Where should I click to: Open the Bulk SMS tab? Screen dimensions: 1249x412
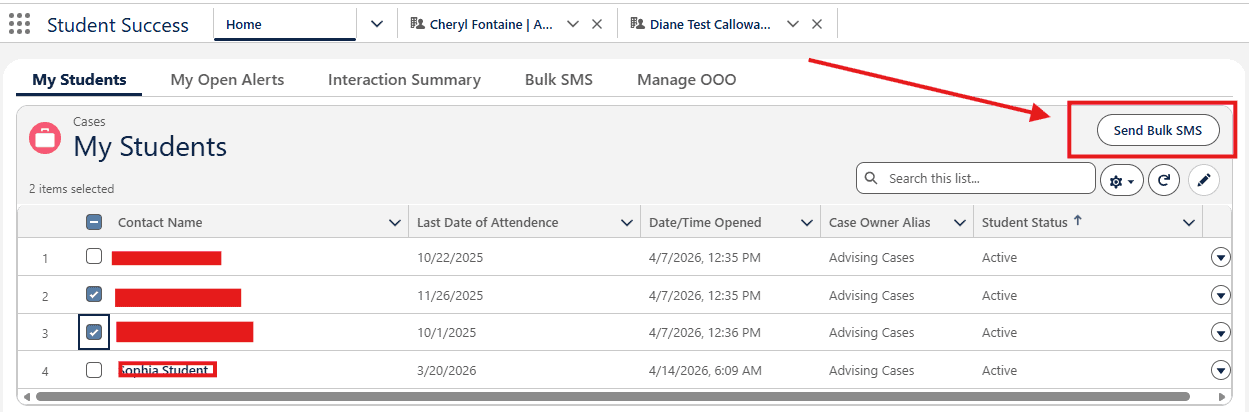559,79
